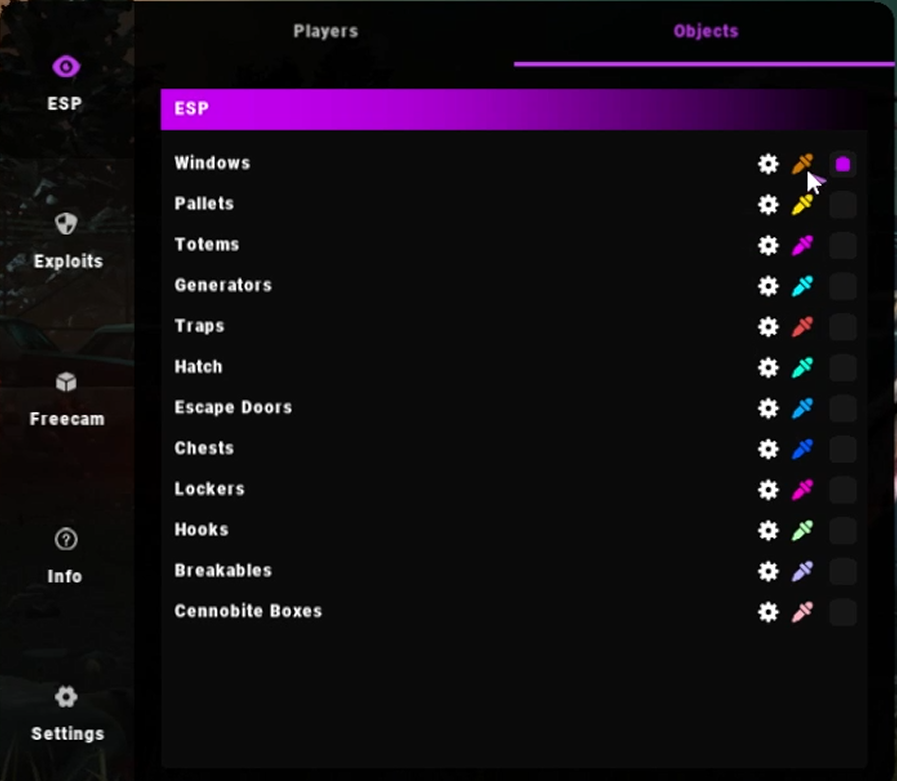Select the Objects tab
The height and width of the screenshot is (781, 897).
pyautogui.click(x=705, y=31)
